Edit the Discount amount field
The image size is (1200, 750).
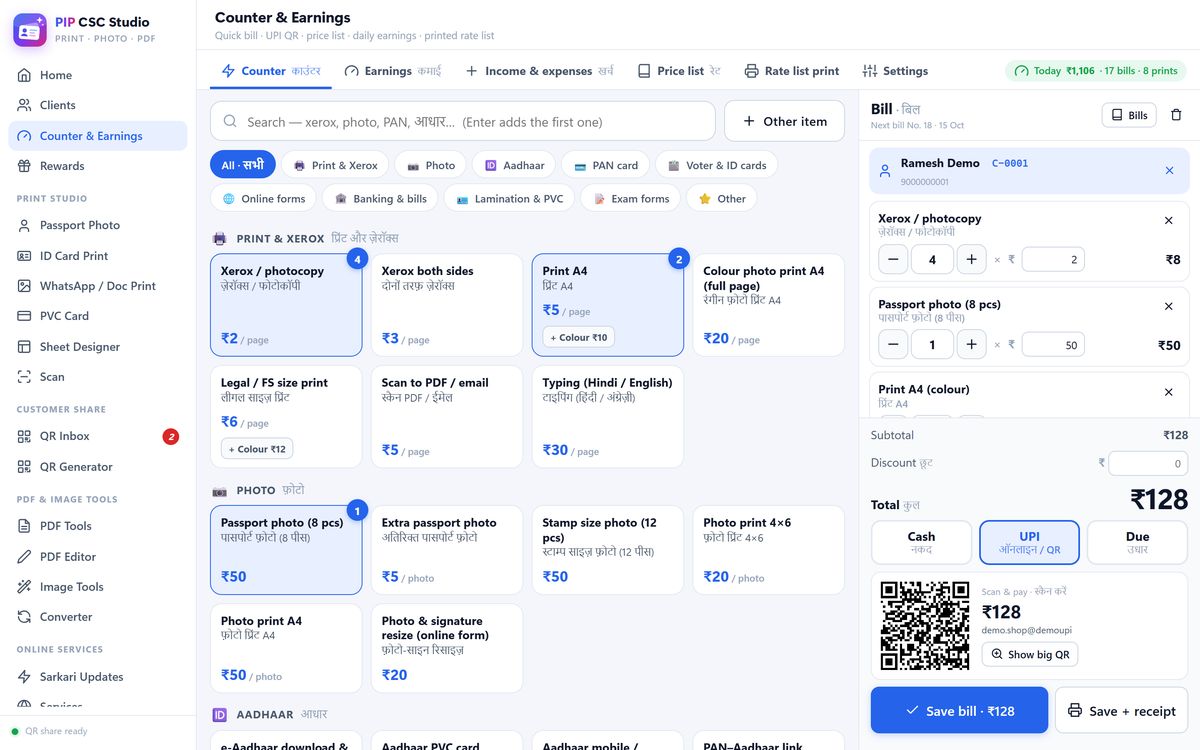click(x=1148, y=463)
